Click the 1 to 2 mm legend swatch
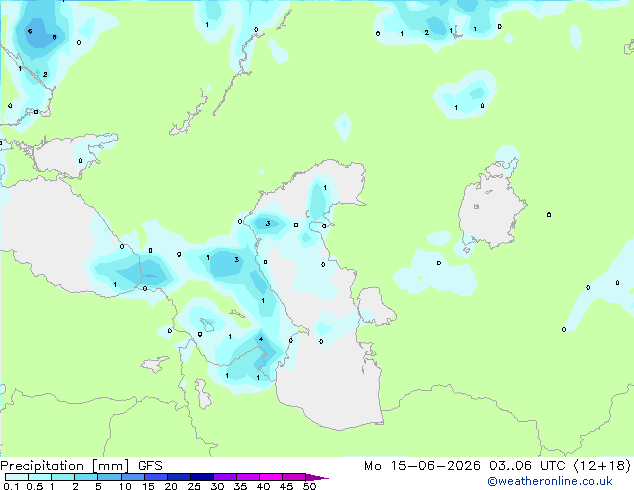Viewport: 634px width, 490px height. click(63, 477)
